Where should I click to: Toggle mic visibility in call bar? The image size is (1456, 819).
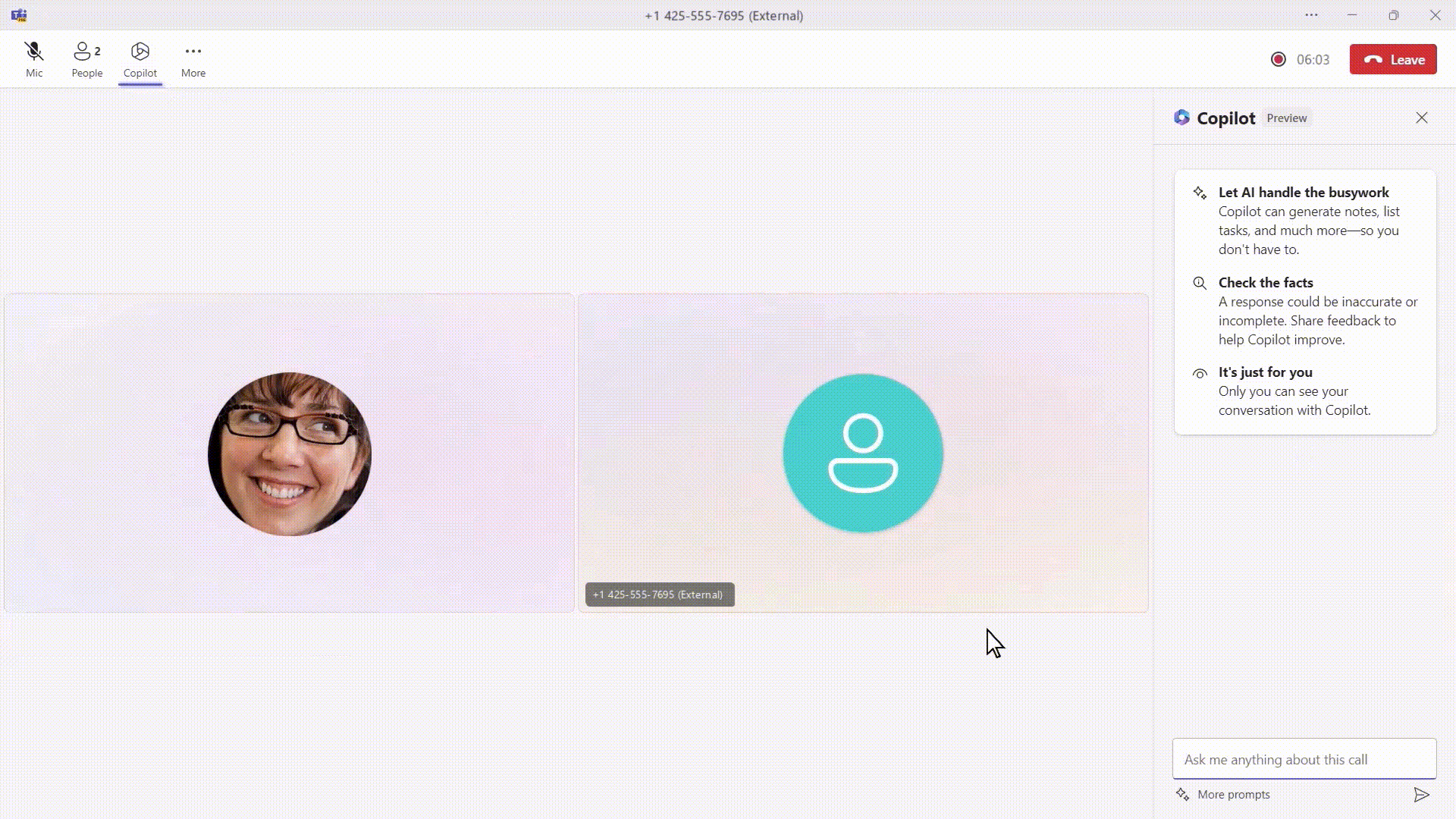point(34,58)
